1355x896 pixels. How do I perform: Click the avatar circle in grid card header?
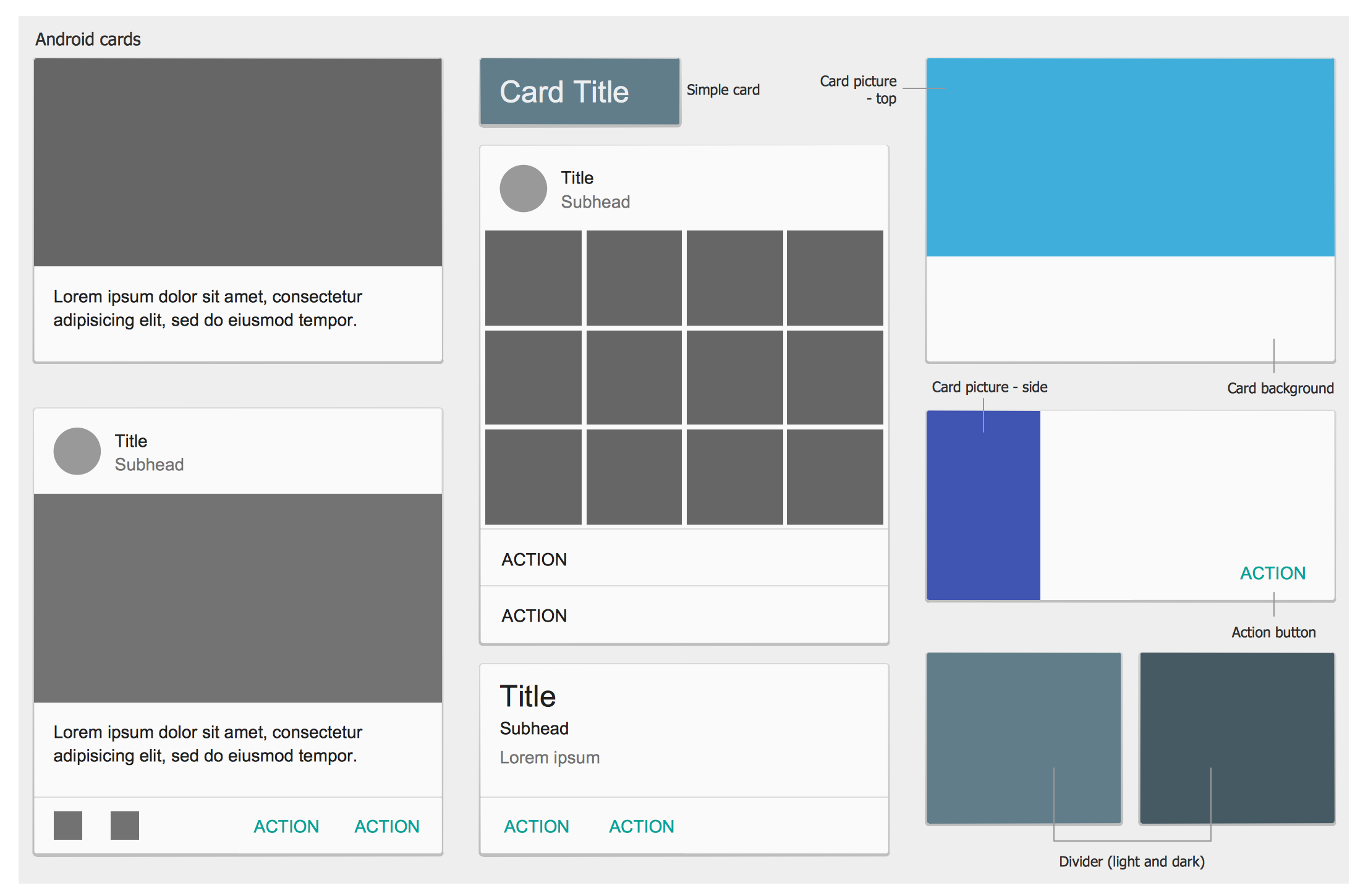[523, 188]
